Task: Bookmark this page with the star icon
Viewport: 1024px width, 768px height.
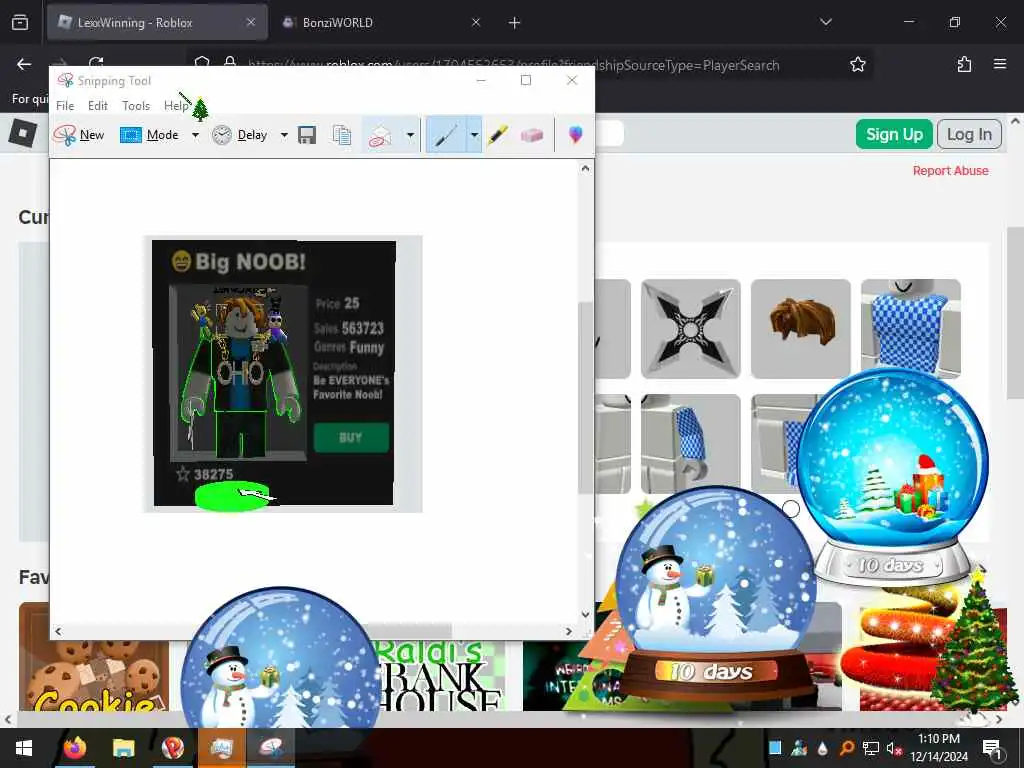Action: click(857, 64)
